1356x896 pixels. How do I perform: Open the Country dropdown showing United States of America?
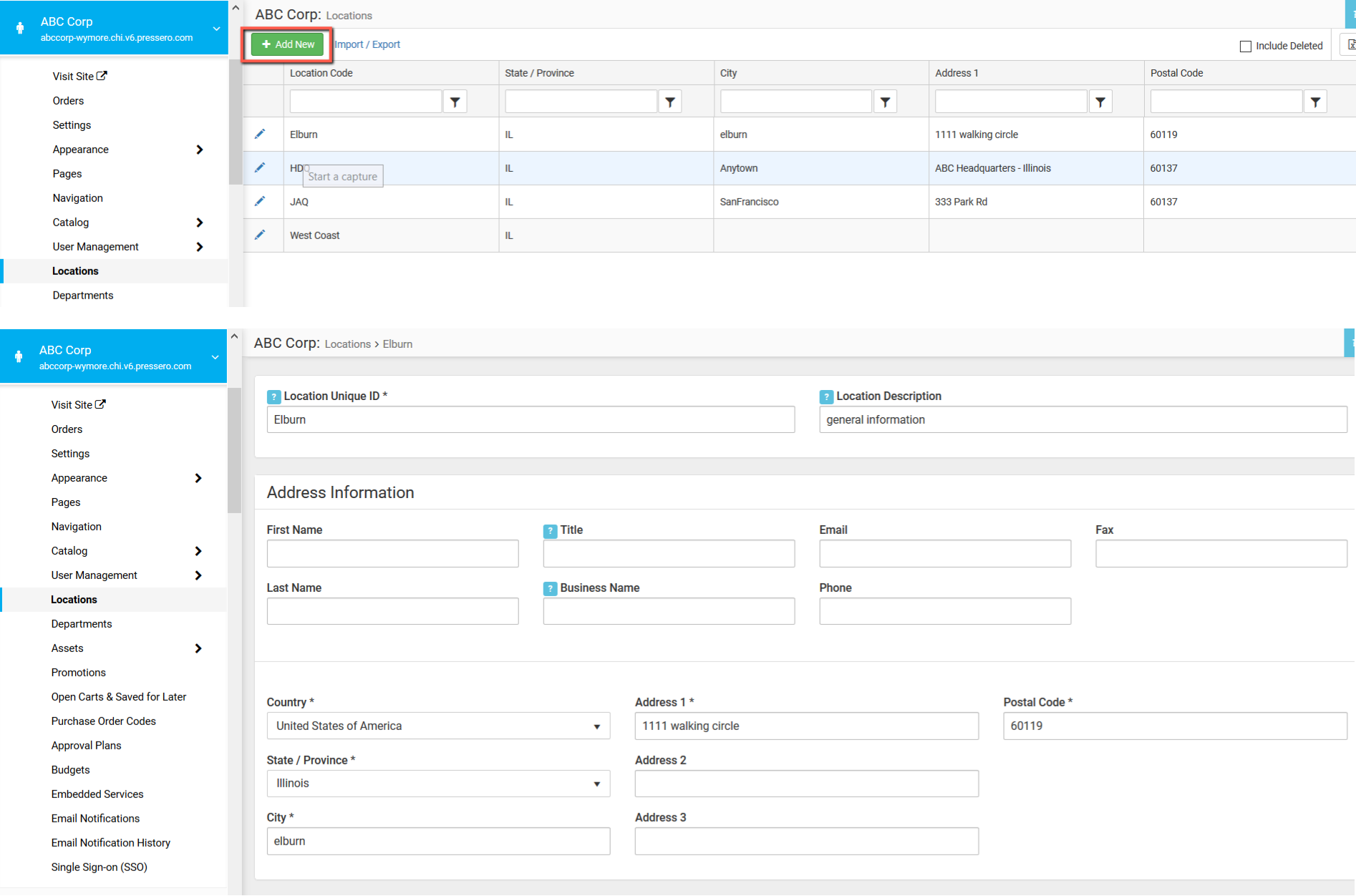click(x=438, y=726)
